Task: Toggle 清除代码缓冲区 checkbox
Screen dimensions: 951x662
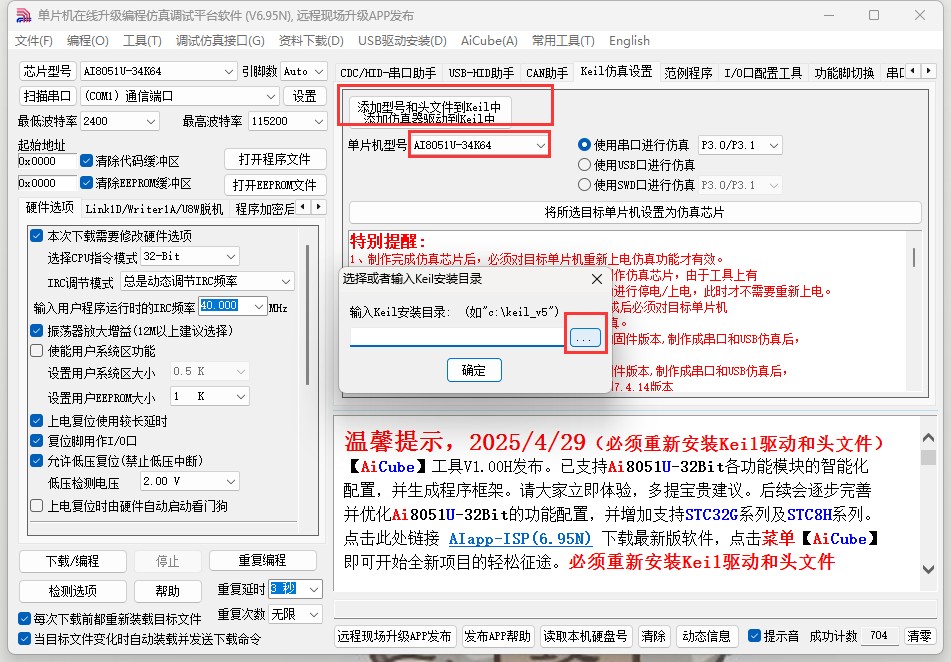Action: [86, 161]
